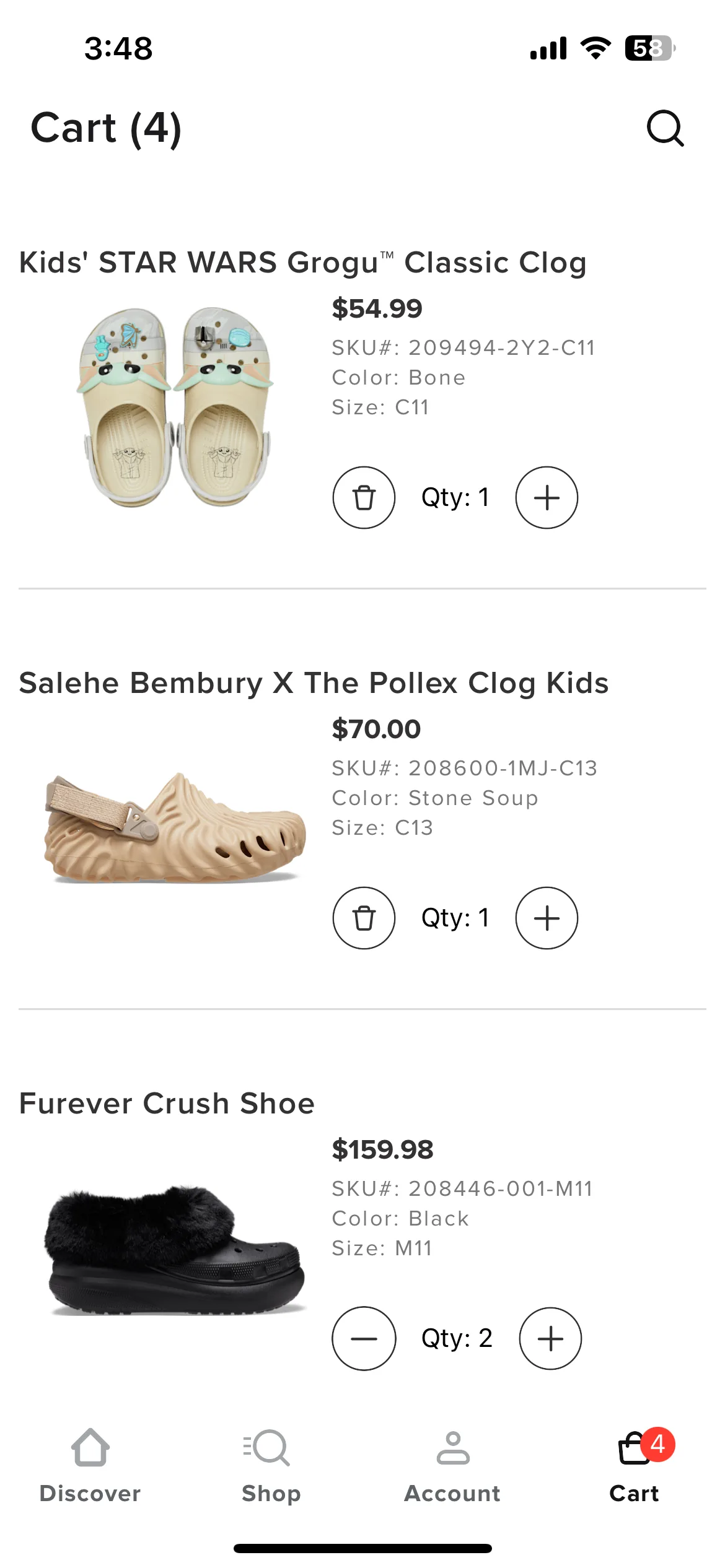This screenshot has width=725, height=1568.
Task: Open Furever Crush Shoe product title
Action: [167, 1104]
